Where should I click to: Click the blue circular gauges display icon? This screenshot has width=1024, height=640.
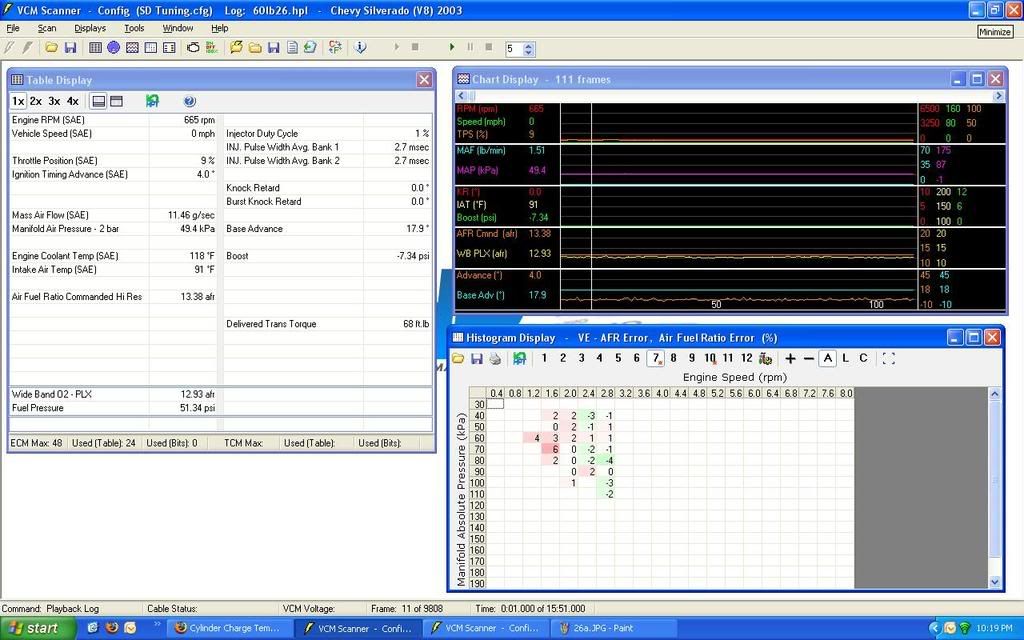pos(113,47)
